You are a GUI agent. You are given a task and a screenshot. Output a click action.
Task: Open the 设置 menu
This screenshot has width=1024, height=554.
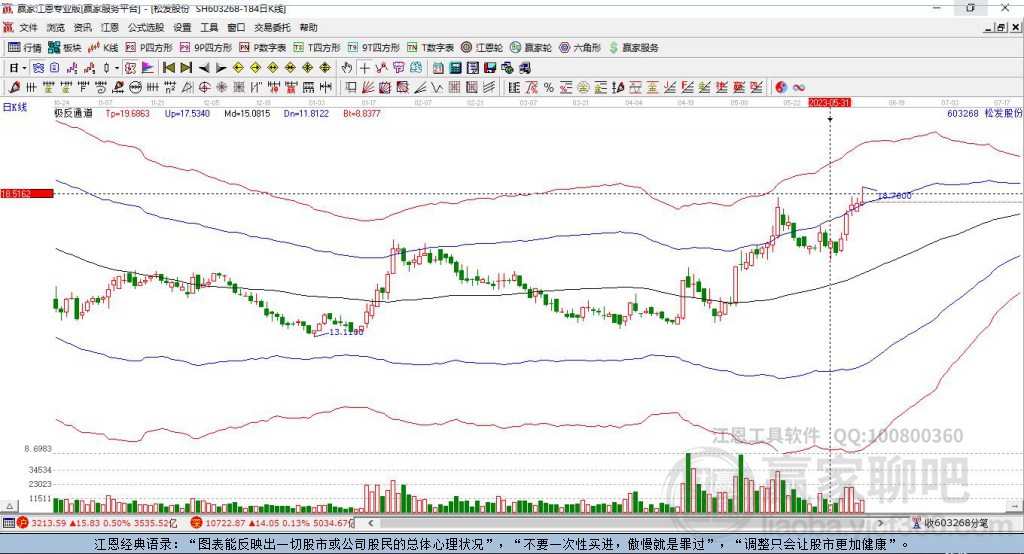click(x=182, y=27)
